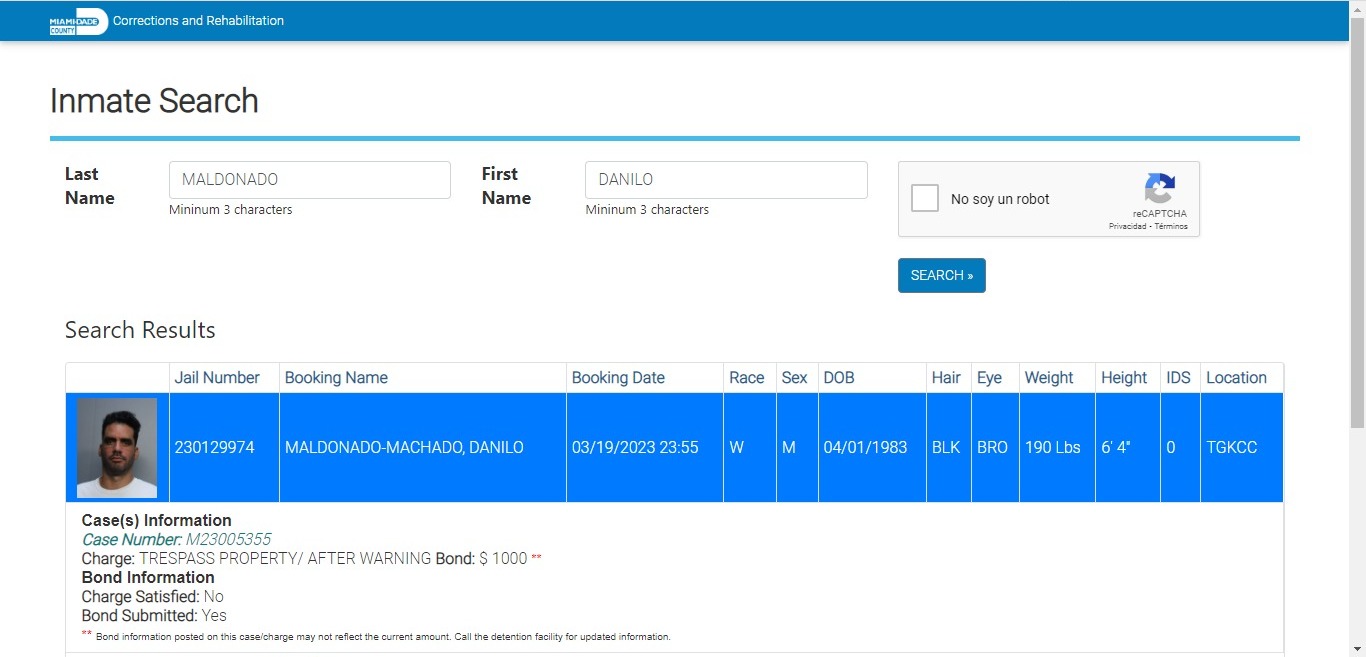The width and height of the screenshot is (1366, 657).
Task: Select the MALDONADO-MACHADO, DANILO result row
Action: pyautogui.click(x=404, y=448)
